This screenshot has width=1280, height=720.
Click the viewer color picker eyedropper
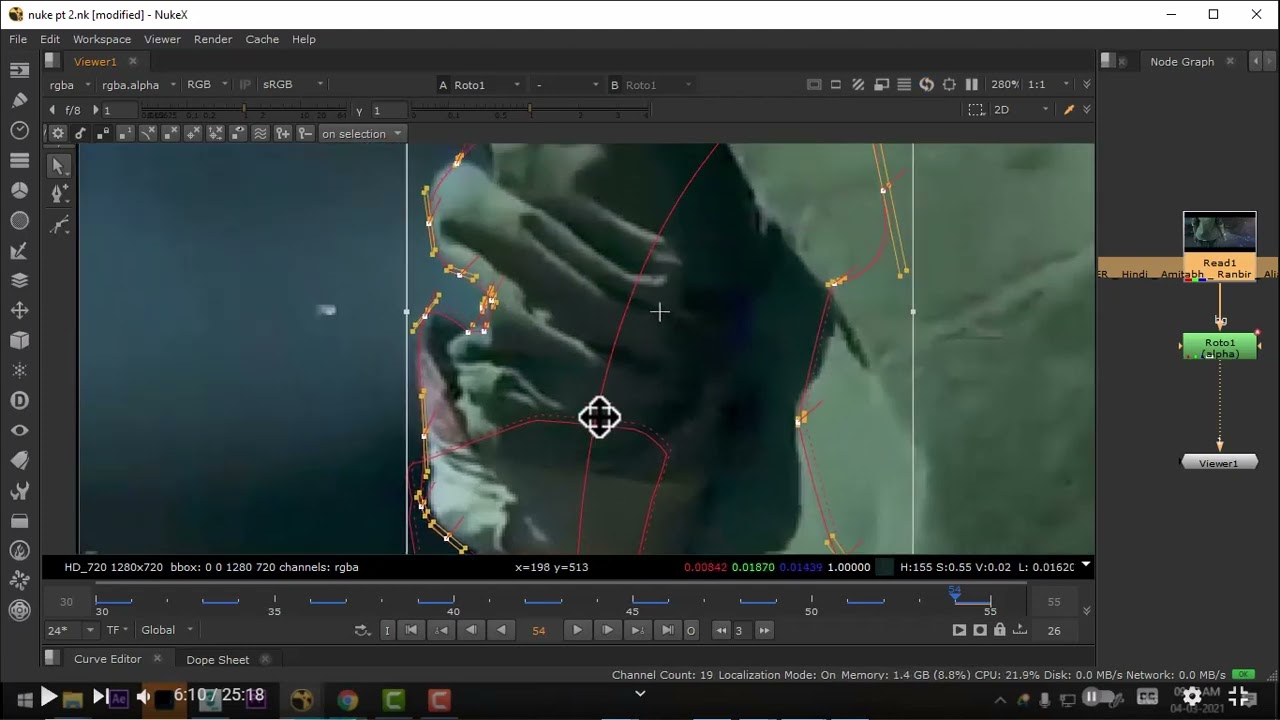[1069, 110]
